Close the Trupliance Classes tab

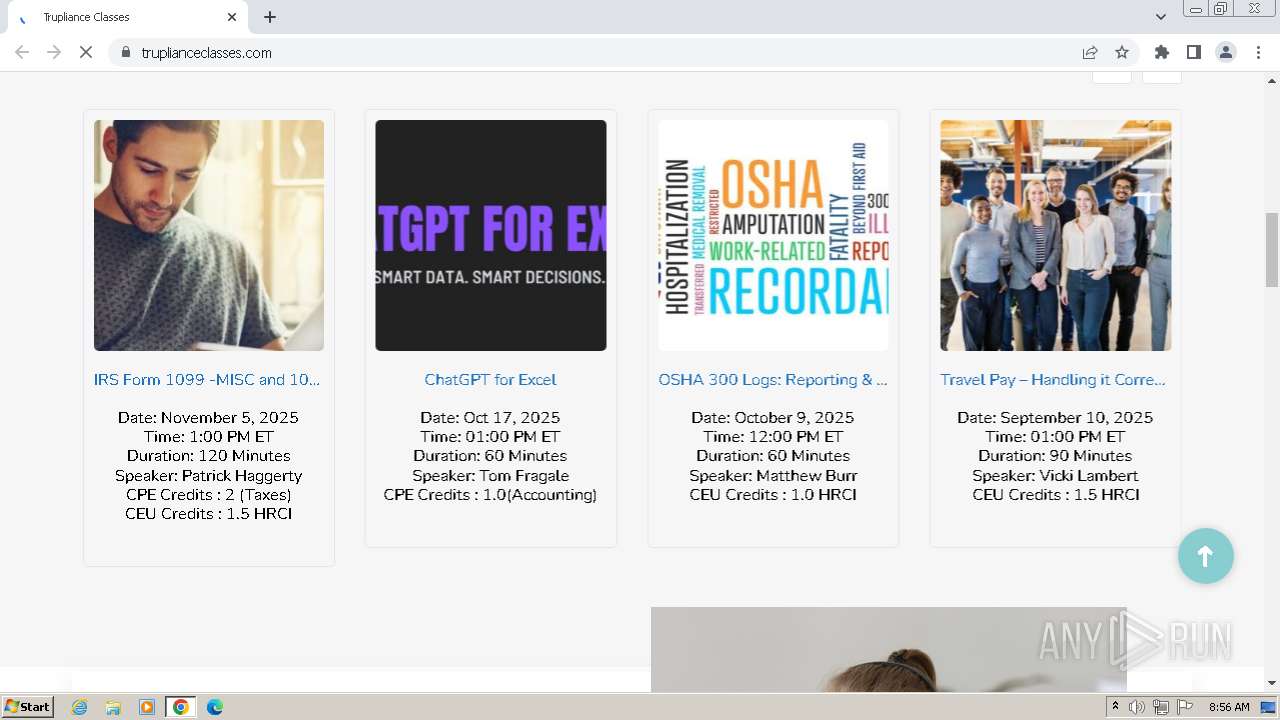(232, 17)
